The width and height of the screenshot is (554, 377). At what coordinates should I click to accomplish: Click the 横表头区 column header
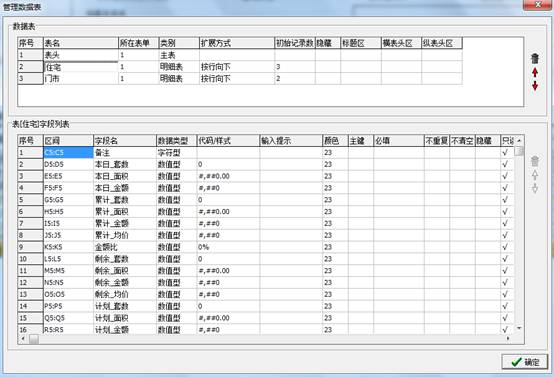point(401,43)
